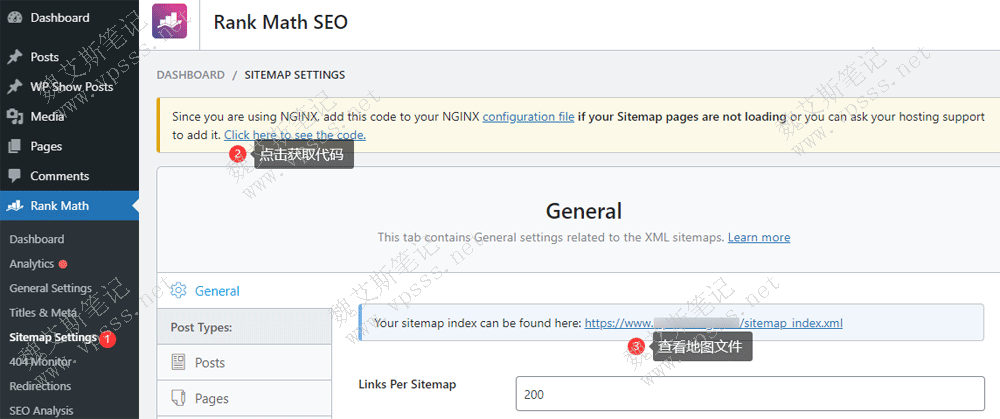Click the Comments bubble icon
The image size is (1000, 419).
tap(15, 175)
